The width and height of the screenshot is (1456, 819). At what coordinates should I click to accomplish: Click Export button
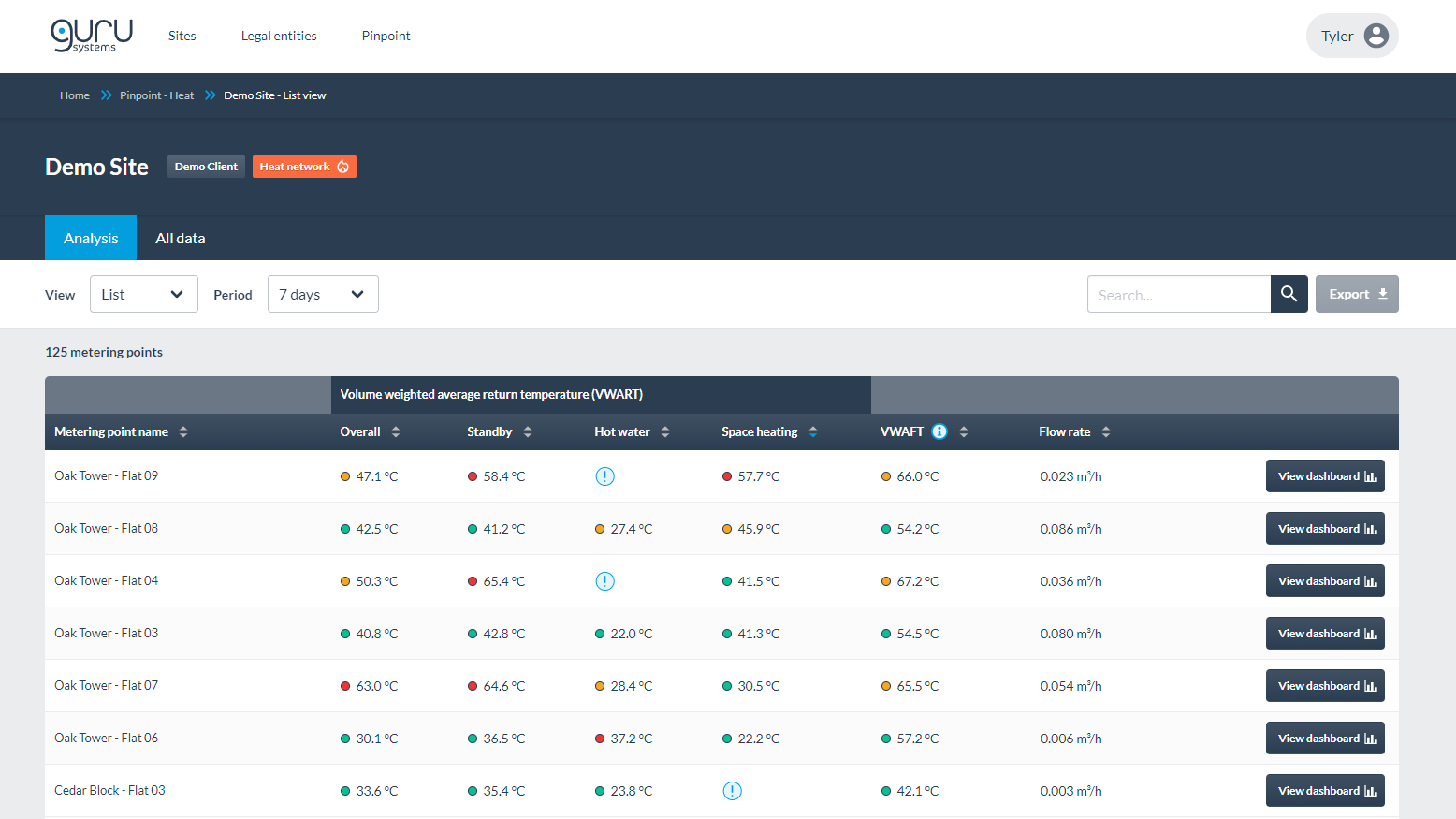click(x=1357, y=294)
